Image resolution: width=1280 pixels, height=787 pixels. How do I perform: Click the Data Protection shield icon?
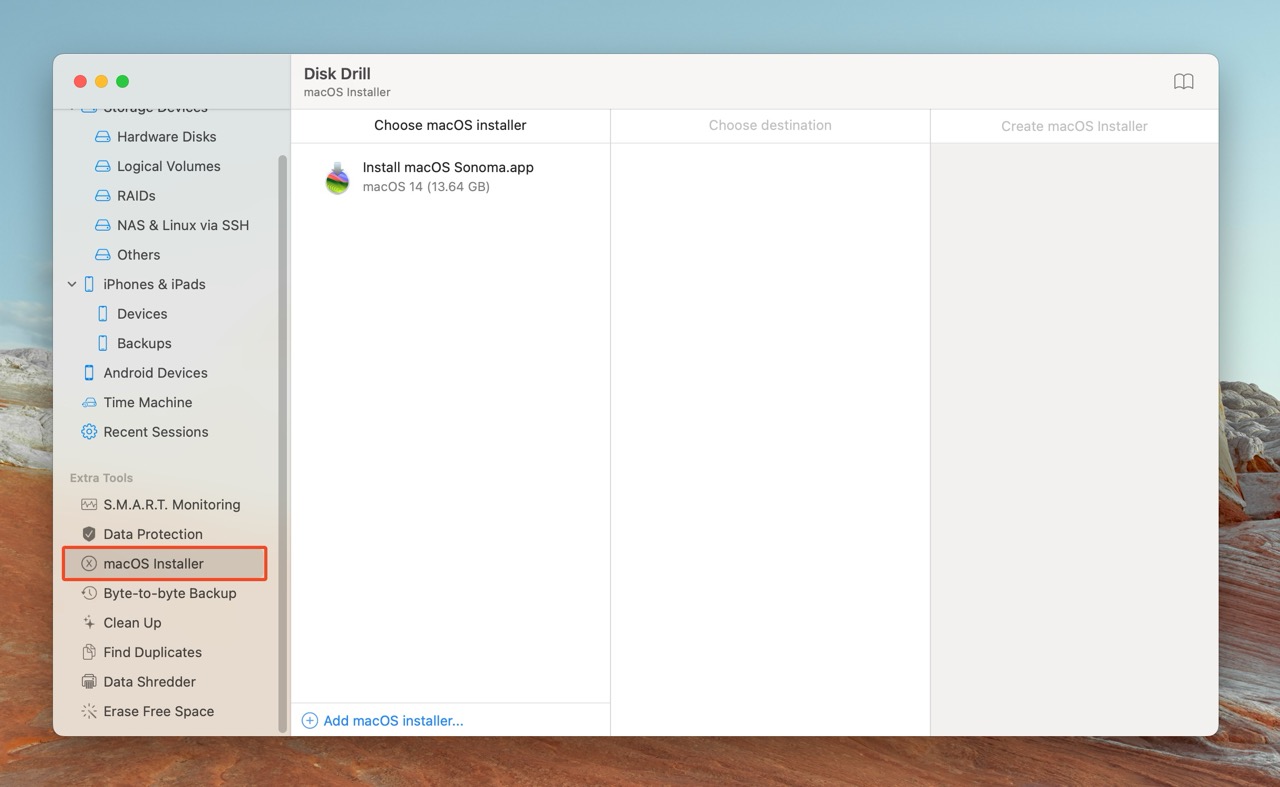point(89,534)
